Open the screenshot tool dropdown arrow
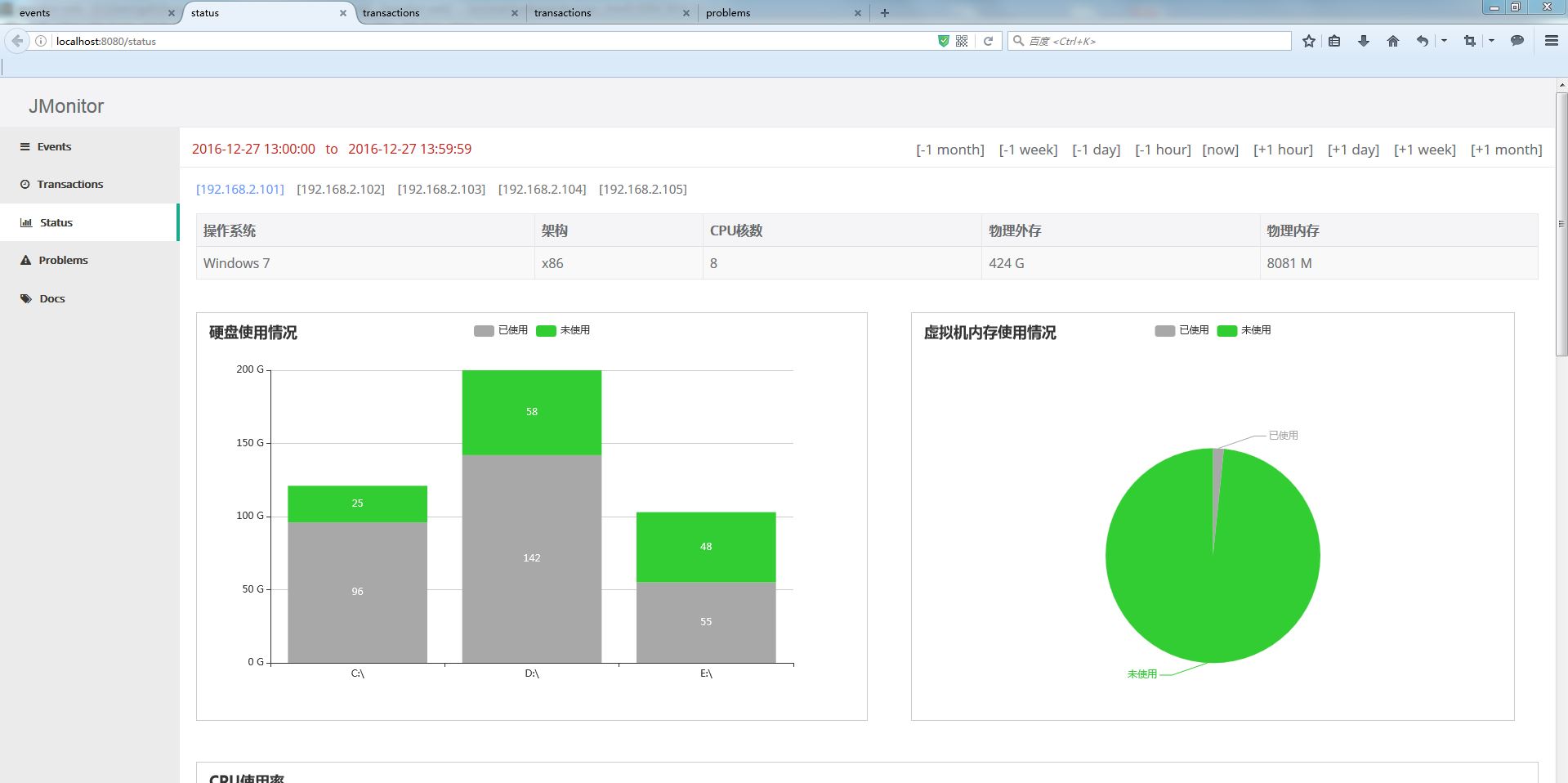This screenshot has width=1568, height=783. 1490,40
